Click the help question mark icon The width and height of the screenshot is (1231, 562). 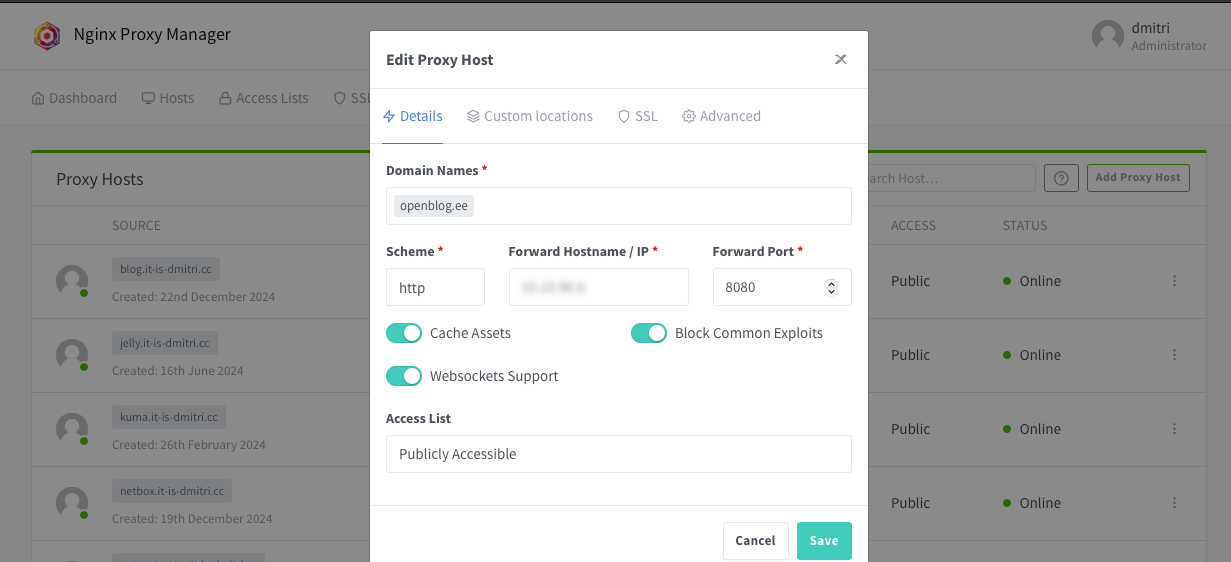pos(1061,178)
